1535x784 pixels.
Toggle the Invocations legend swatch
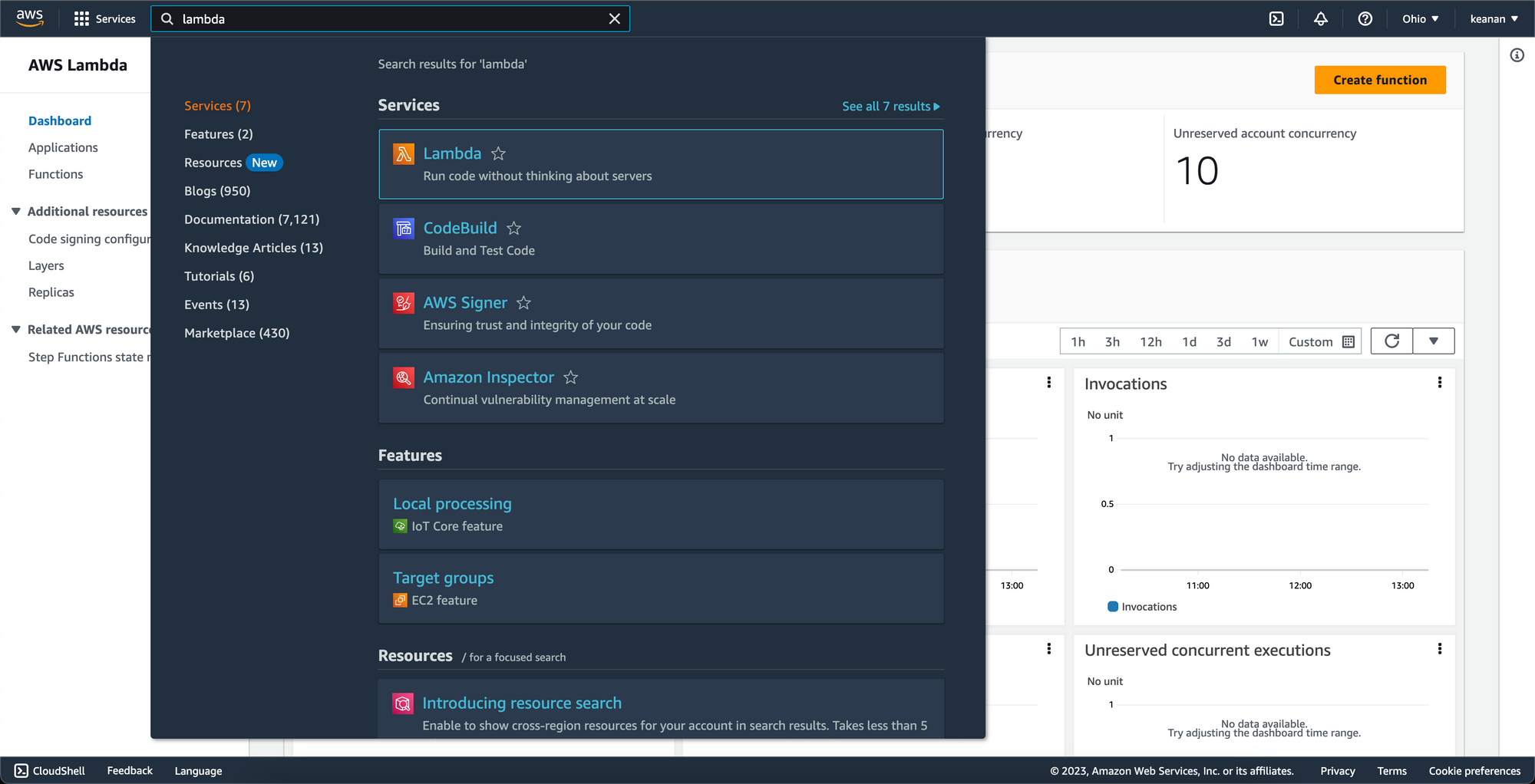[1113, 607]
